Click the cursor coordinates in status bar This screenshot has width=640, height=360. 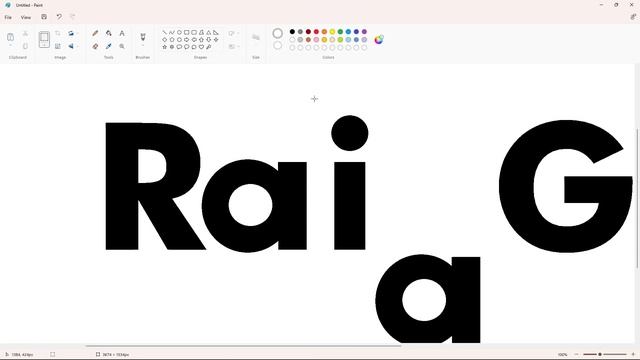pos(19,354)
